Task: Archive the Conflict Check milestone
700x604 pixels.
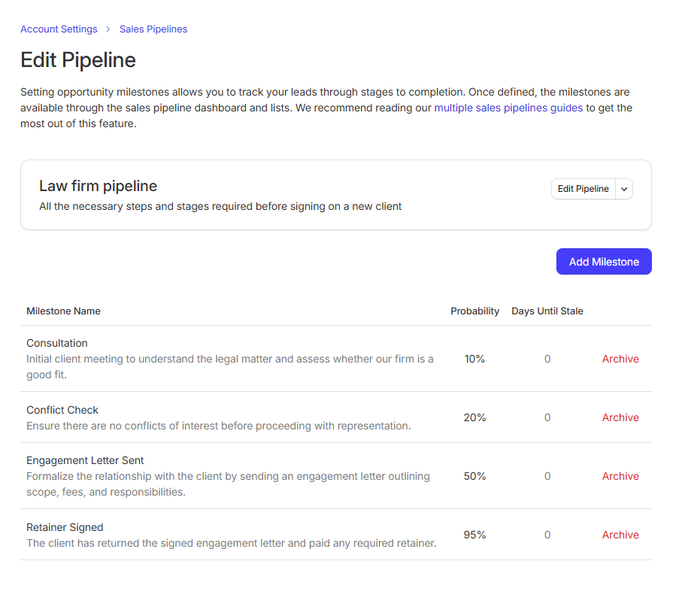Action: 620,418
